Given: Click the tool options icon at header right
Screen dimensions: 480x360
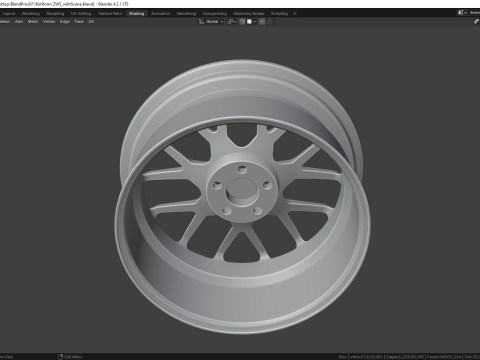Looking at the screenshot, I should tap(476, 22).
